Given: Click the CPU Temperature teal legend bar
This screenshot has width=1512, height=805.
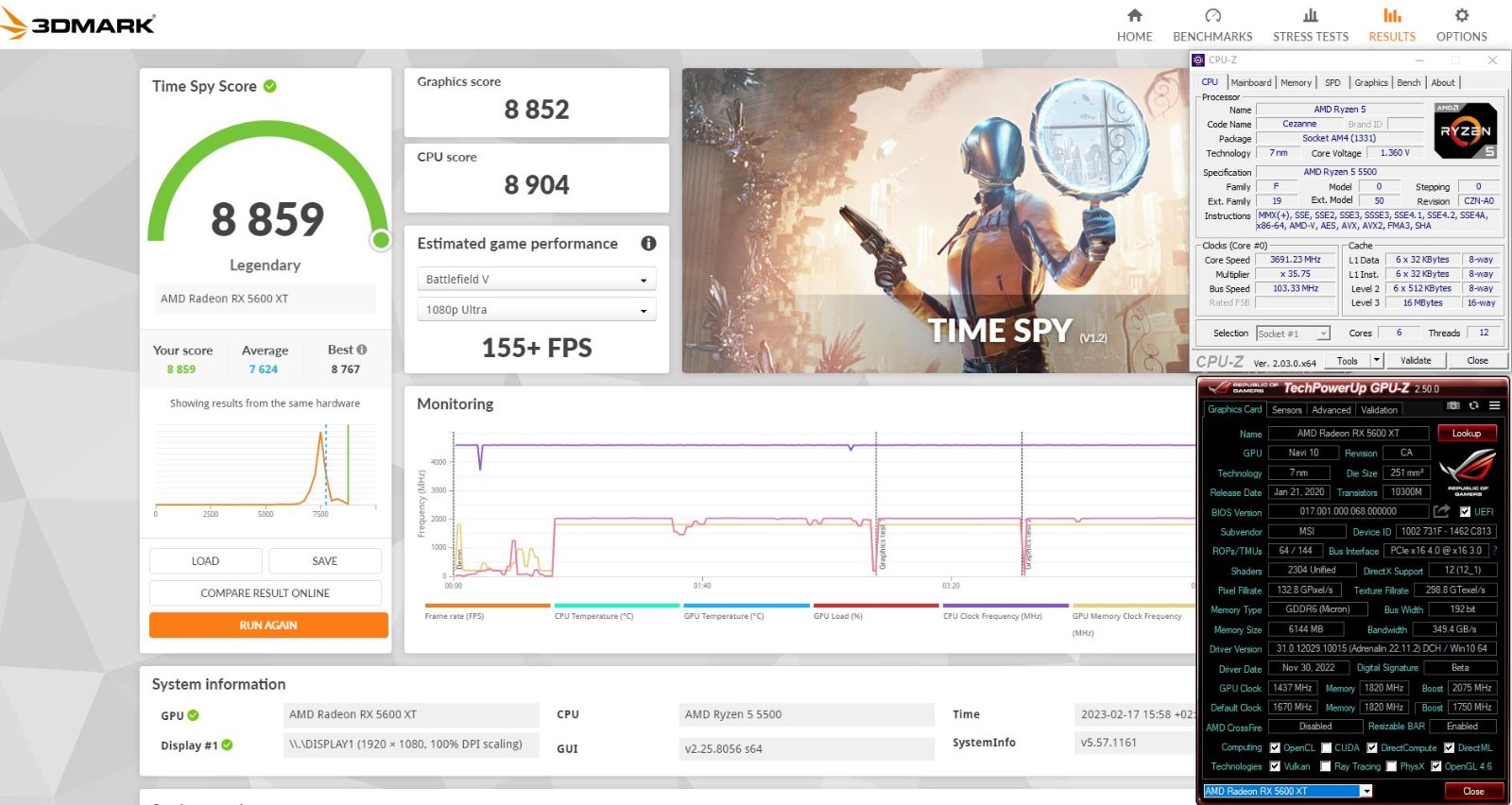Looking at the screenshot, I should [617, 606].
